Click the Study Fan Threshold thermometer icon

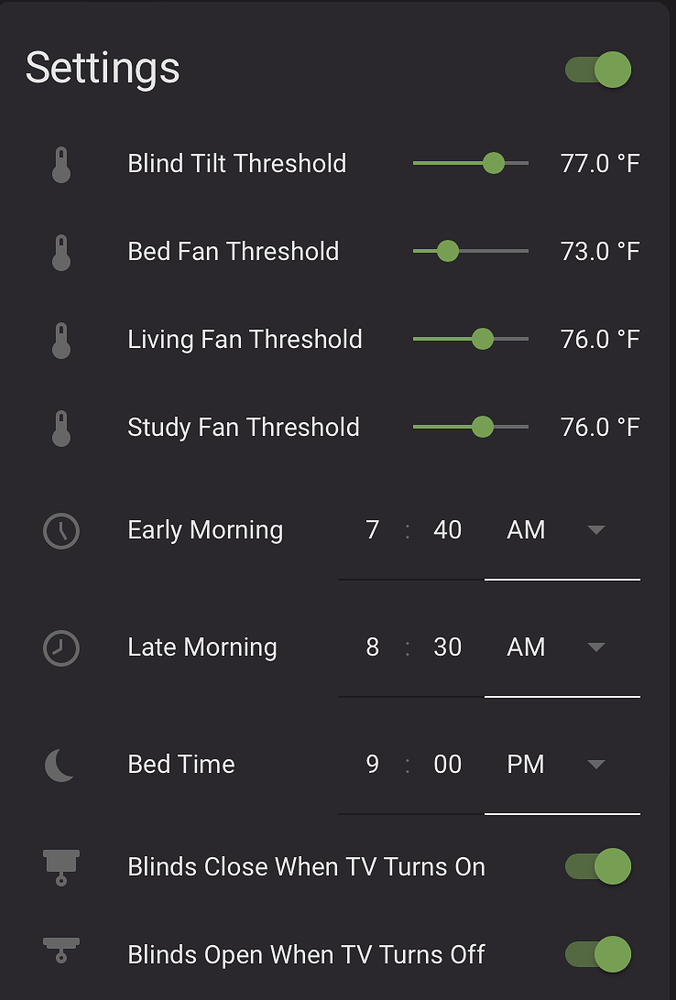click(60, 427)
